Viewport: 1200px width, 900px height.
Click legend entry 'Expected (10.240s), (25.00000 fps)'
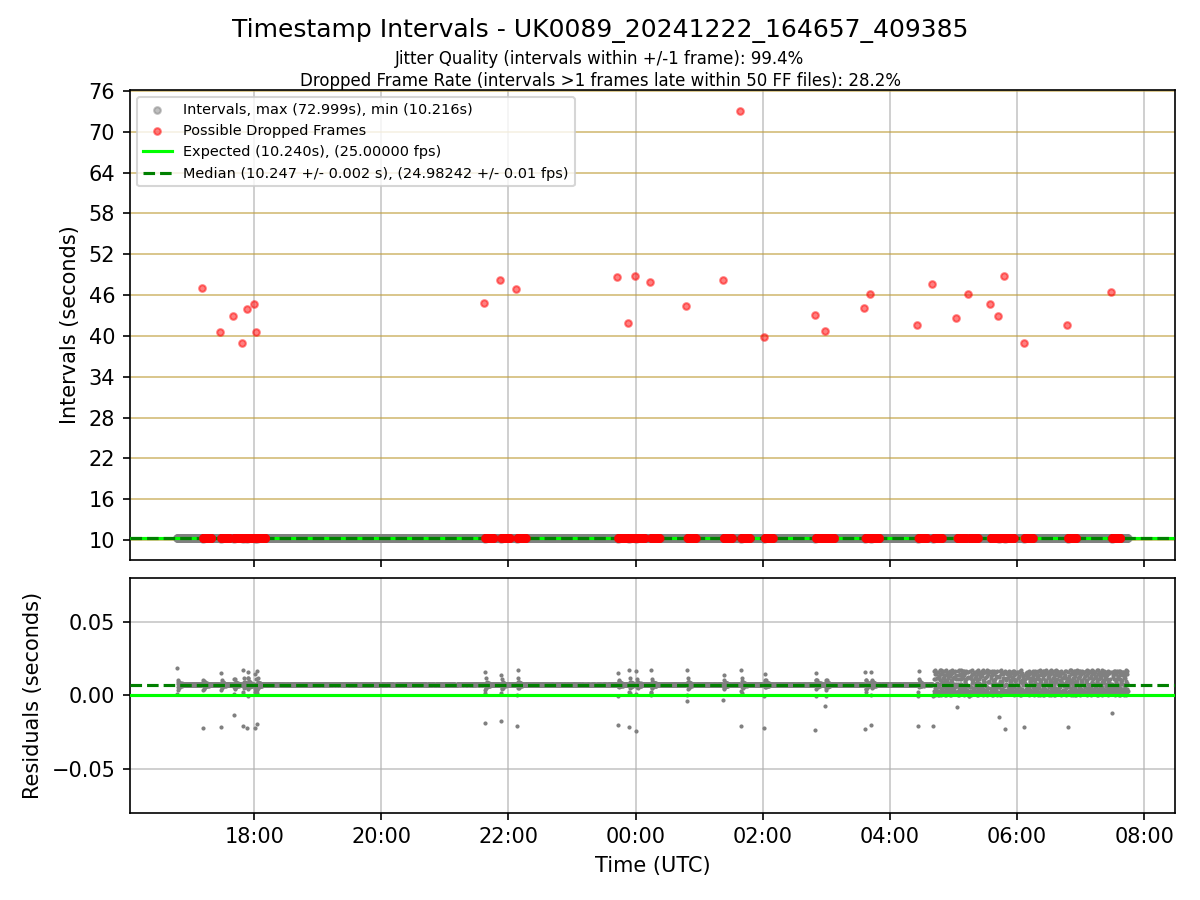[x=312, y=151]
